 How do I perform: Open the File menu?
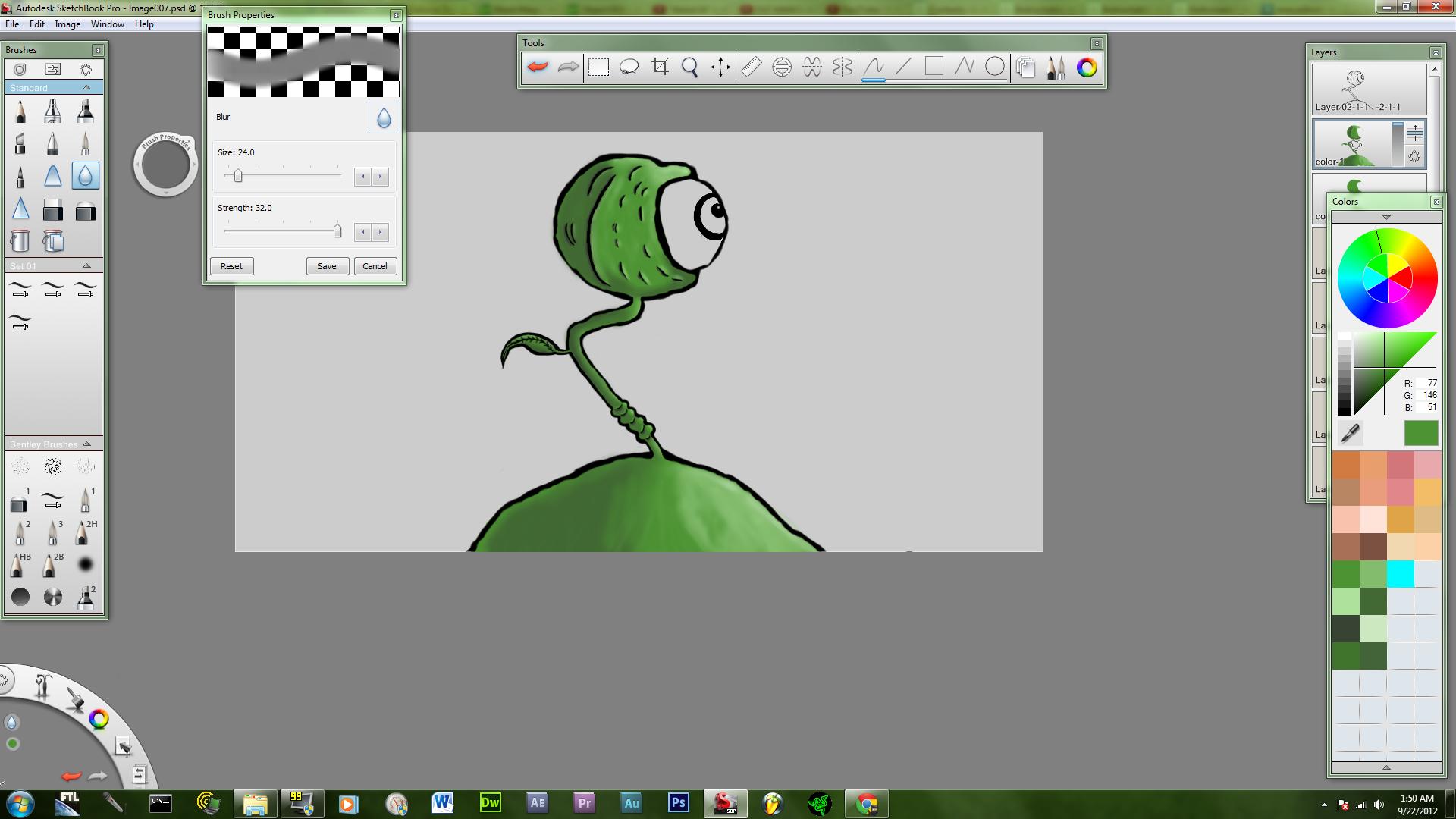(12, 24)
